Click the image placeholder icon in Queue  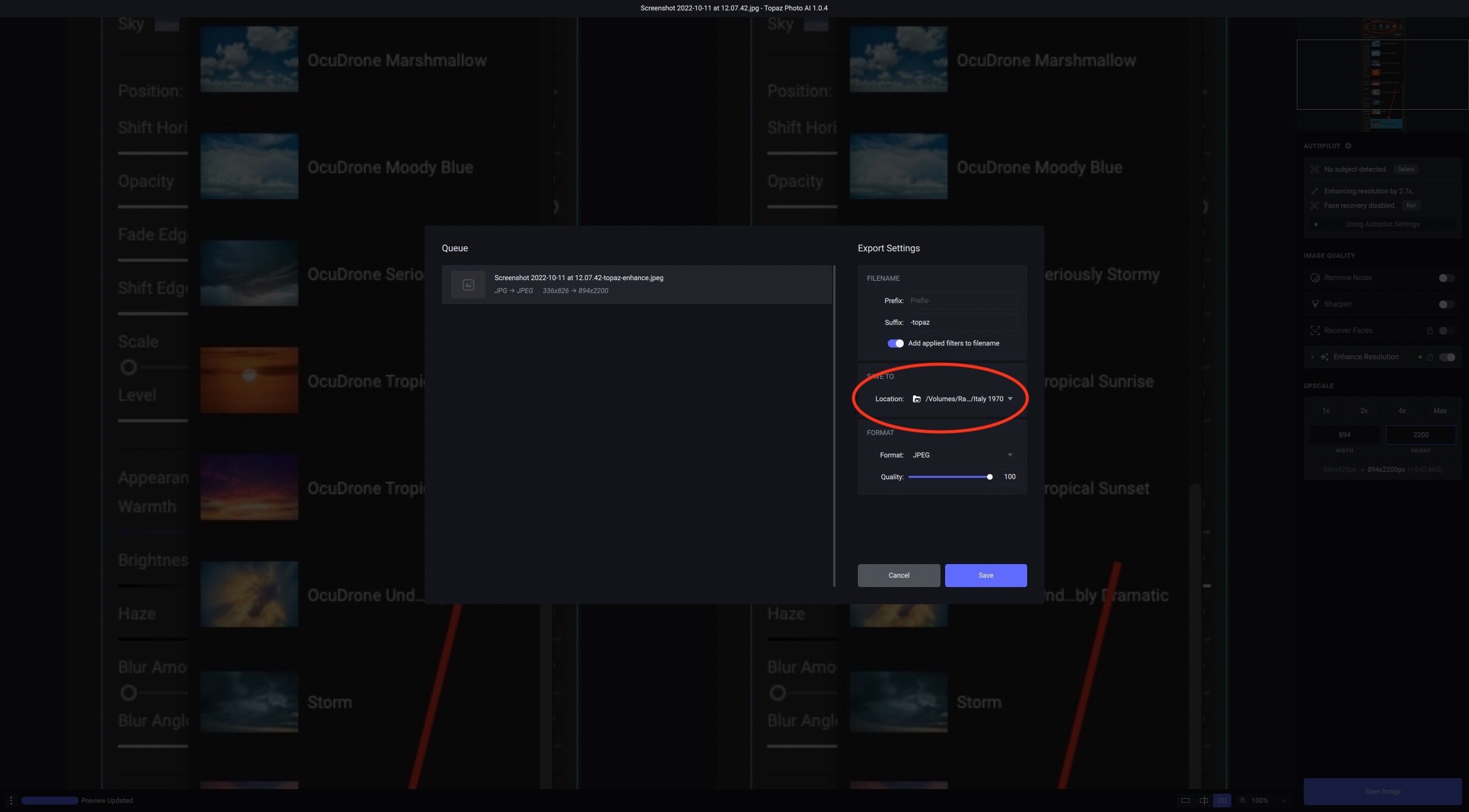[468, 285]
